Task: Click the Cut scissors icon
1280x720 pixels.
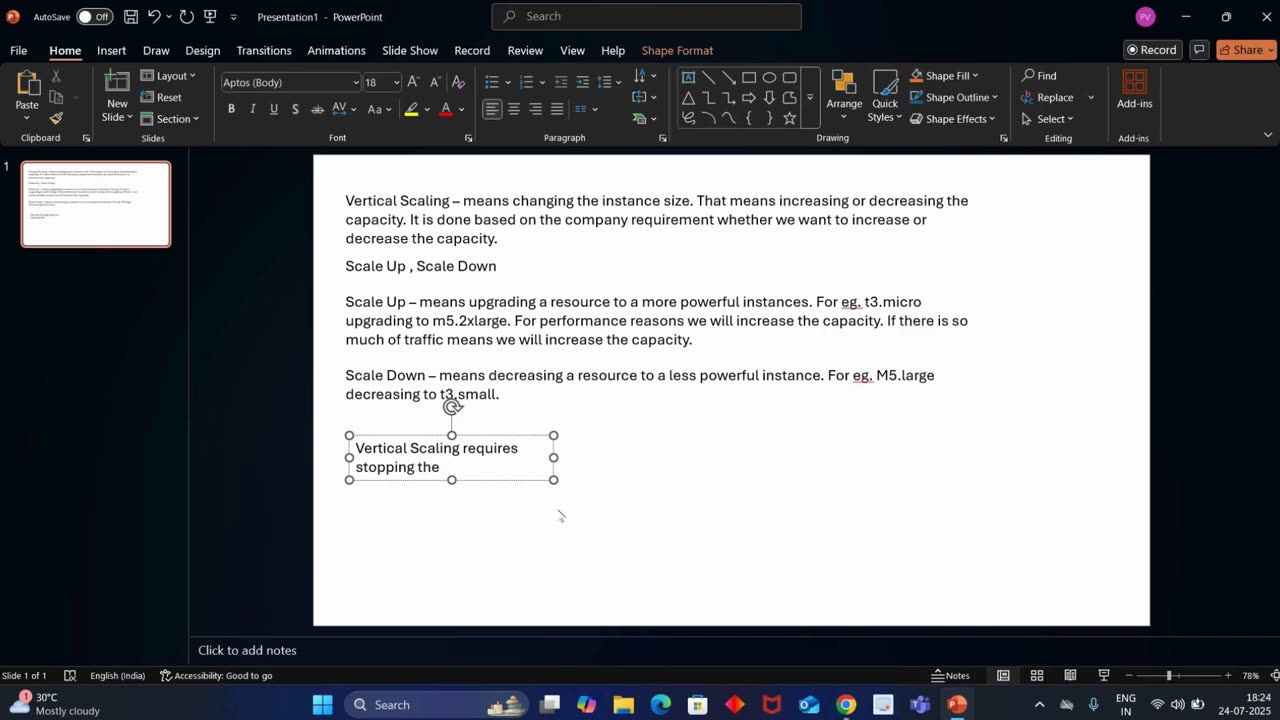Action: click(56, 76)
